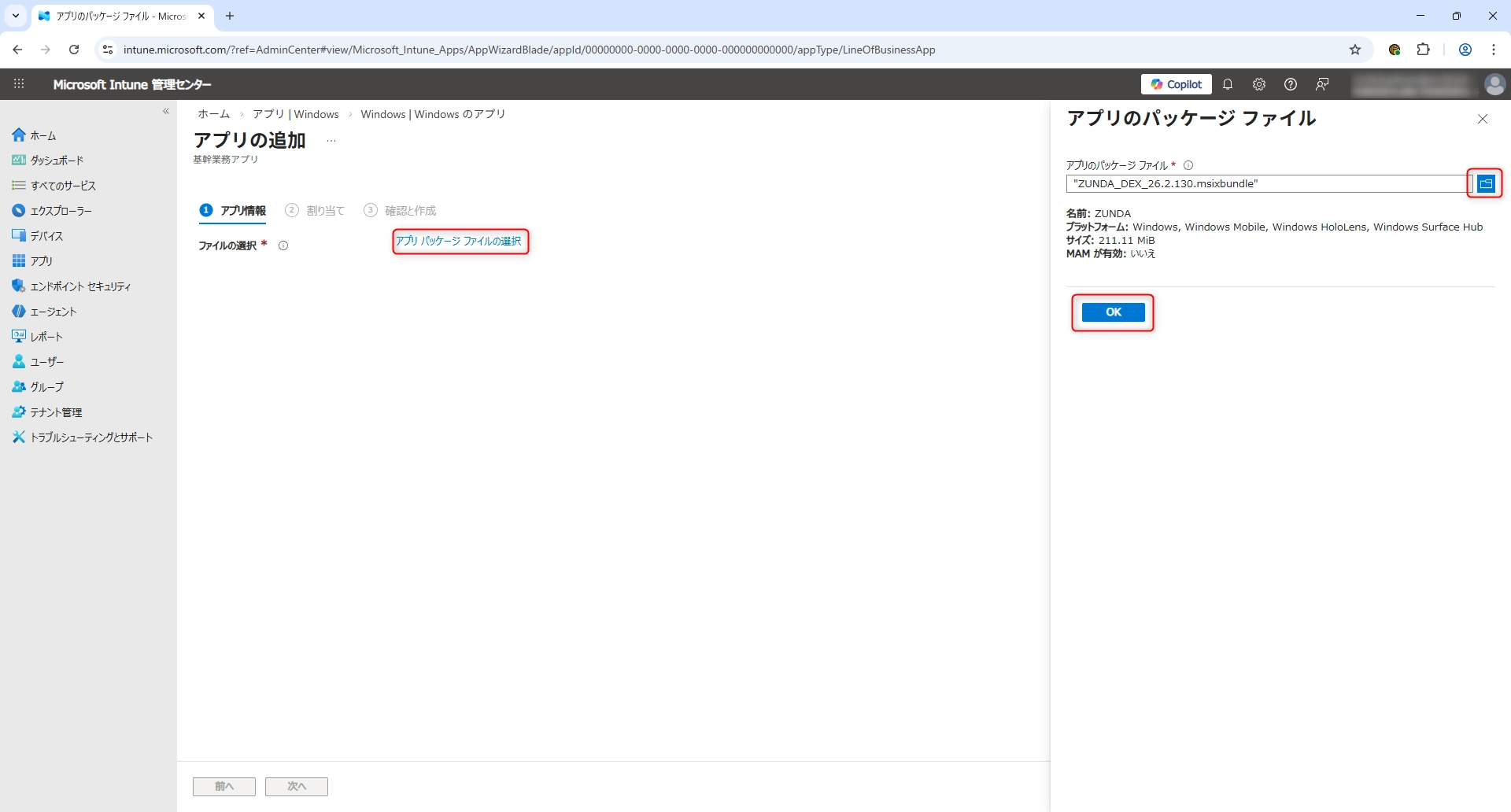Open the ellipsis menu beside アプリの追加
The width and height of the screenshot is (1511, 812).
coord(331,141)
